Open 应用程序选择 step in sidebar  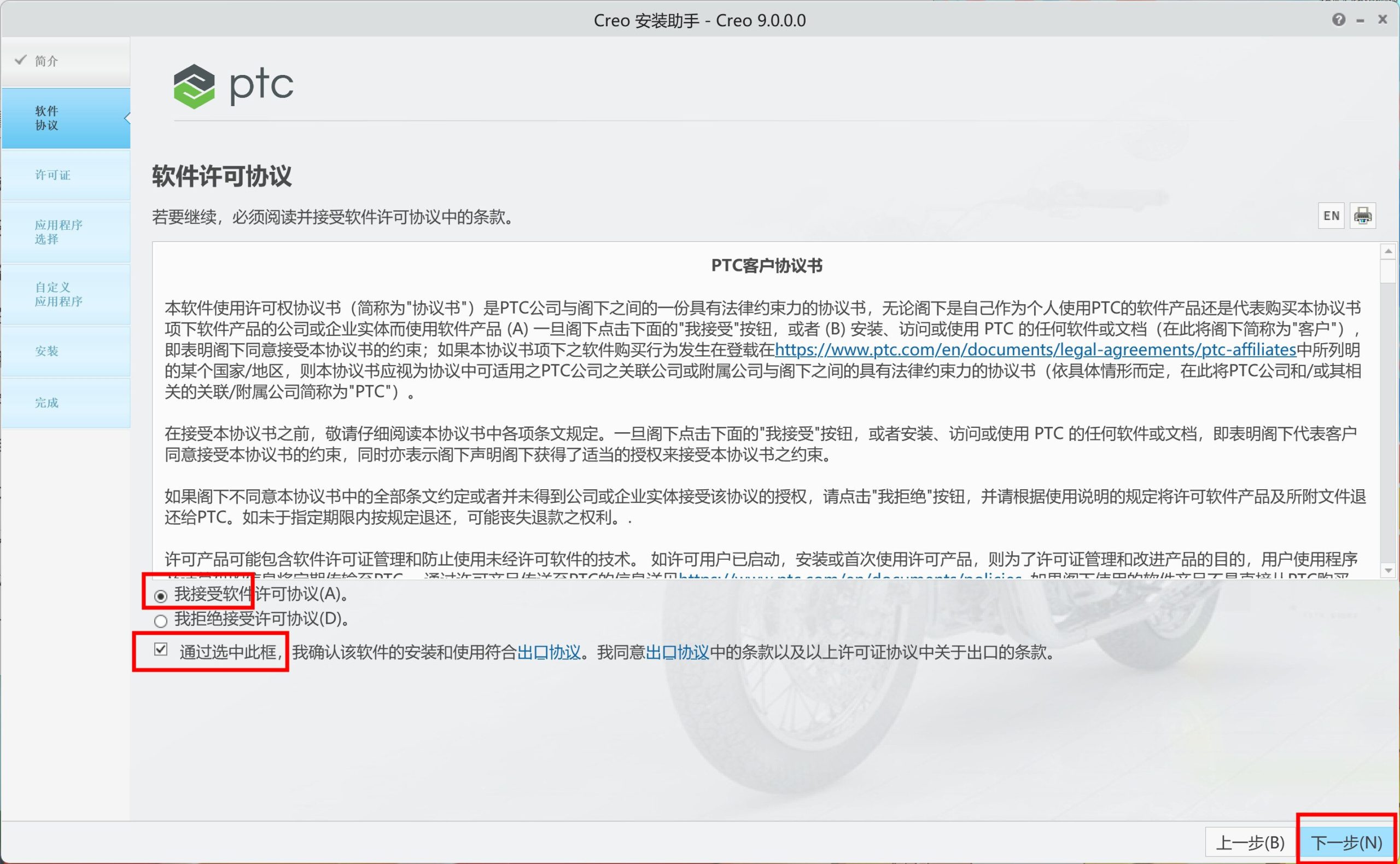point(58,232)
